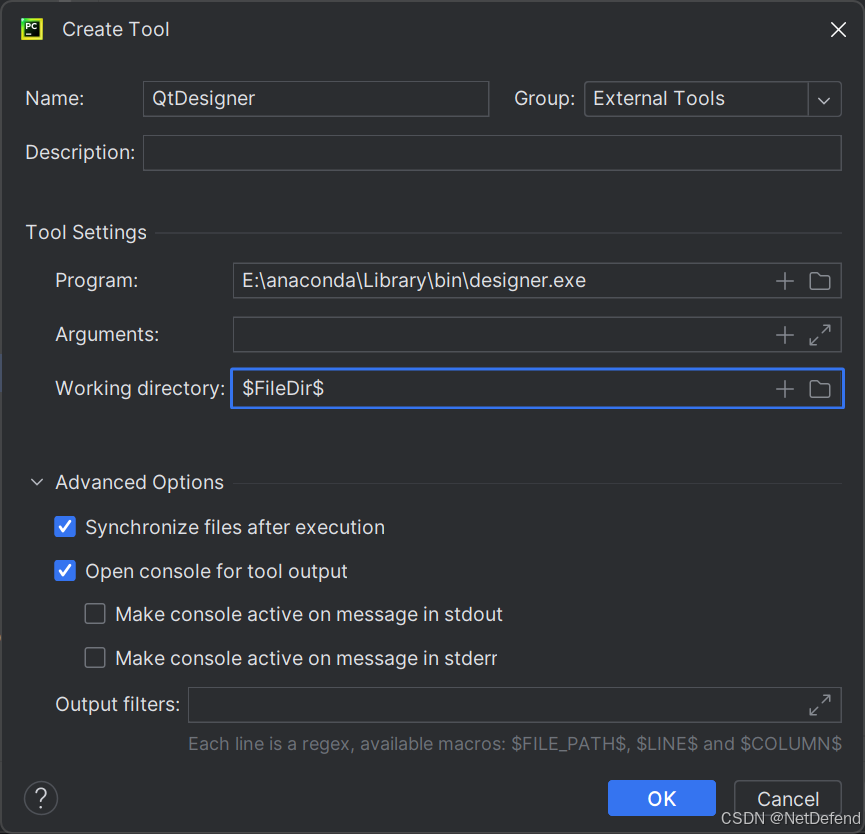The width and height of the screenshot is (865, 834).
Task: Browse for Working directory folder
Action: (x=820, y=389)
